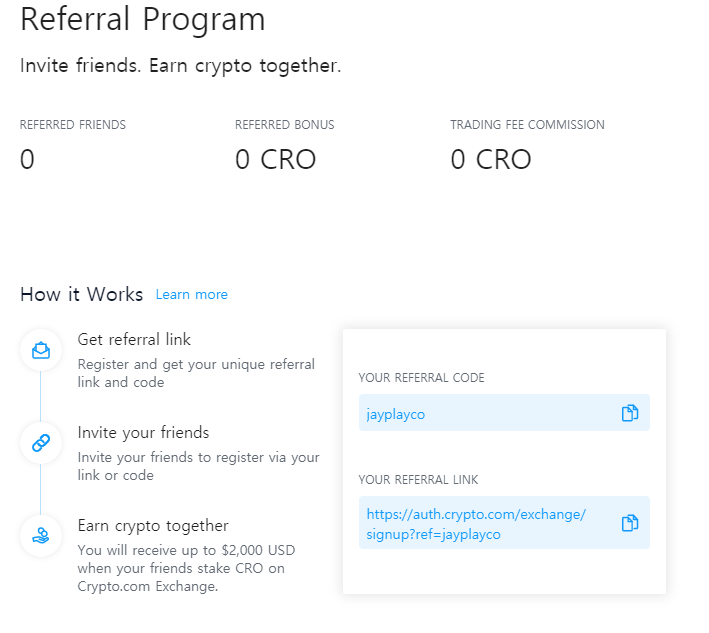Click the 'Invite your friends' step title

(143, 433)
